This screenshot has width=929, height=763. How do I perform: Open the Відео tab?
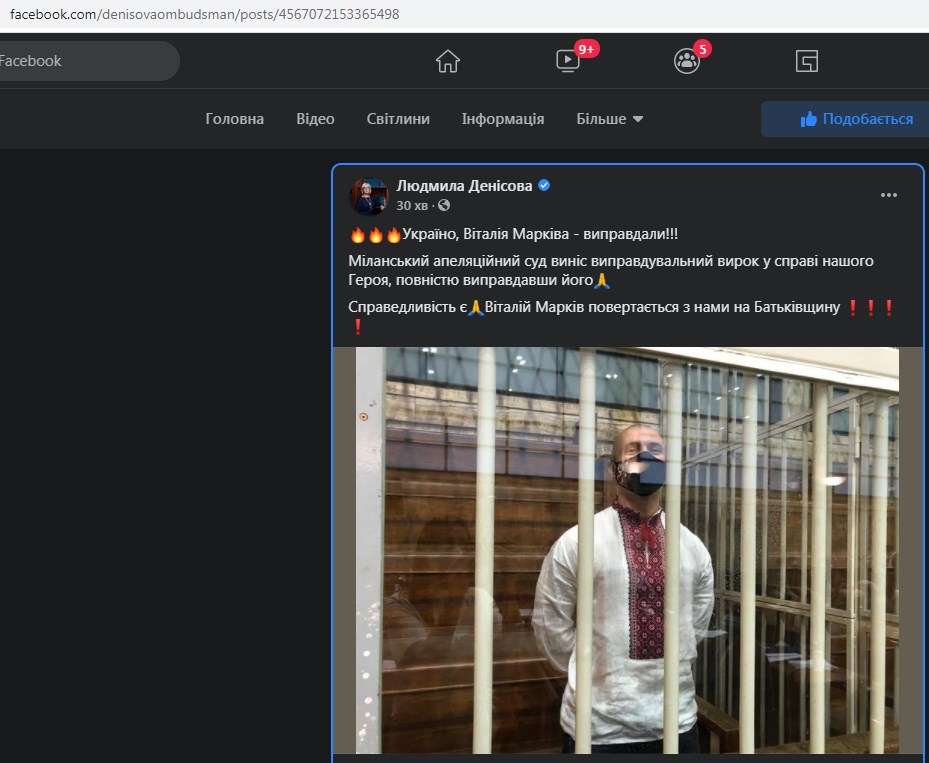315,119
